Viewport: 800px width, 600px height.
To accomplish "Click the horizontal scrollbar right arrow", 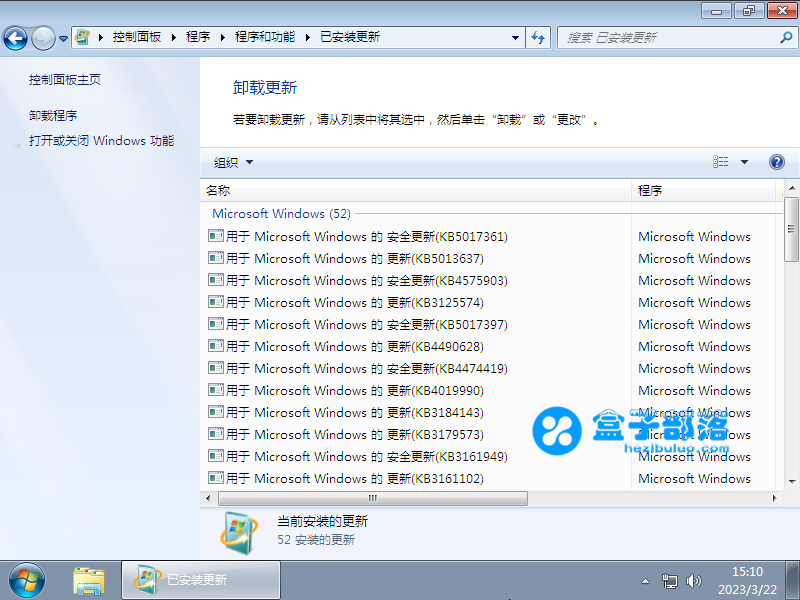I will [x=774, y=498].
